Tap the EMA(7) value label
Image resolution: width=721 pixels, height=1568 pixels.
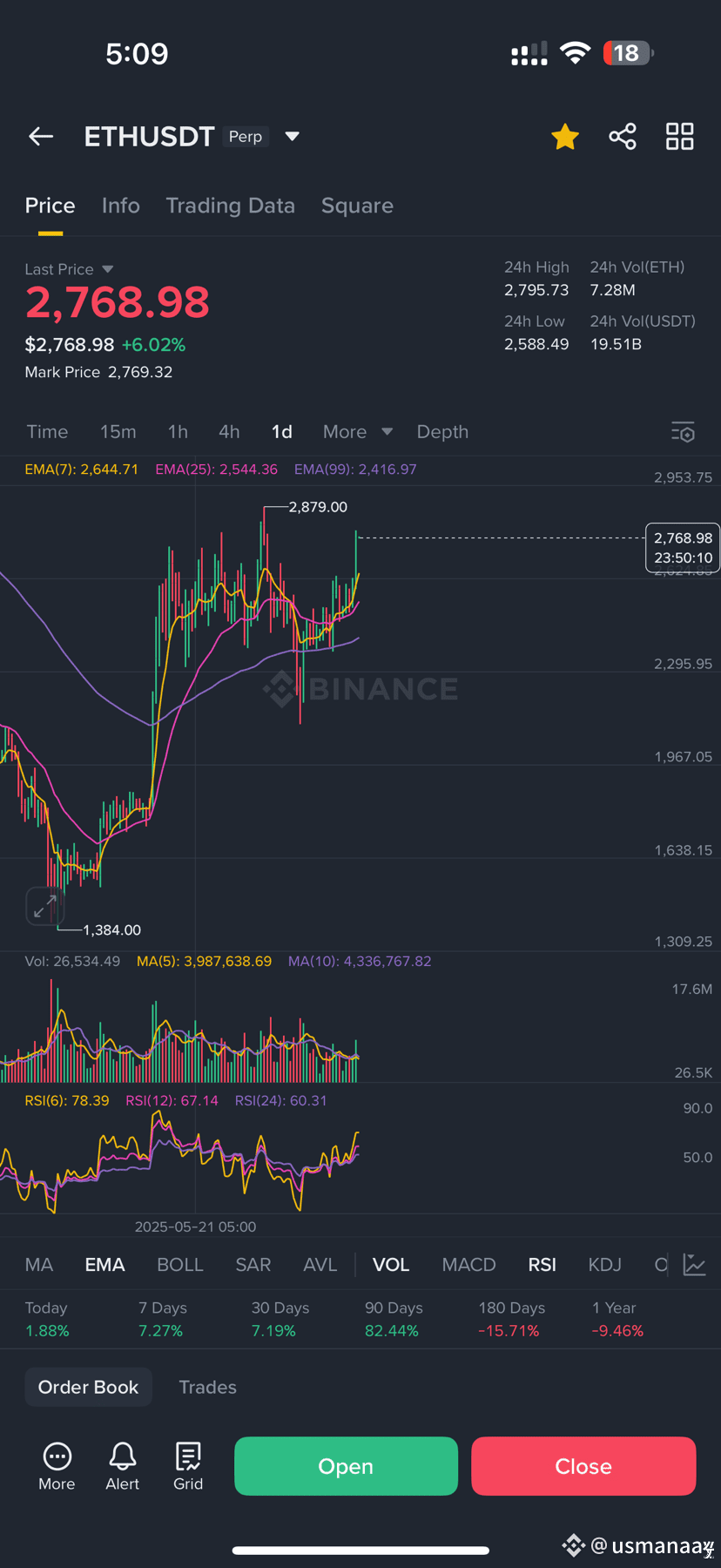pyautogui.click(x=81, y=470)
